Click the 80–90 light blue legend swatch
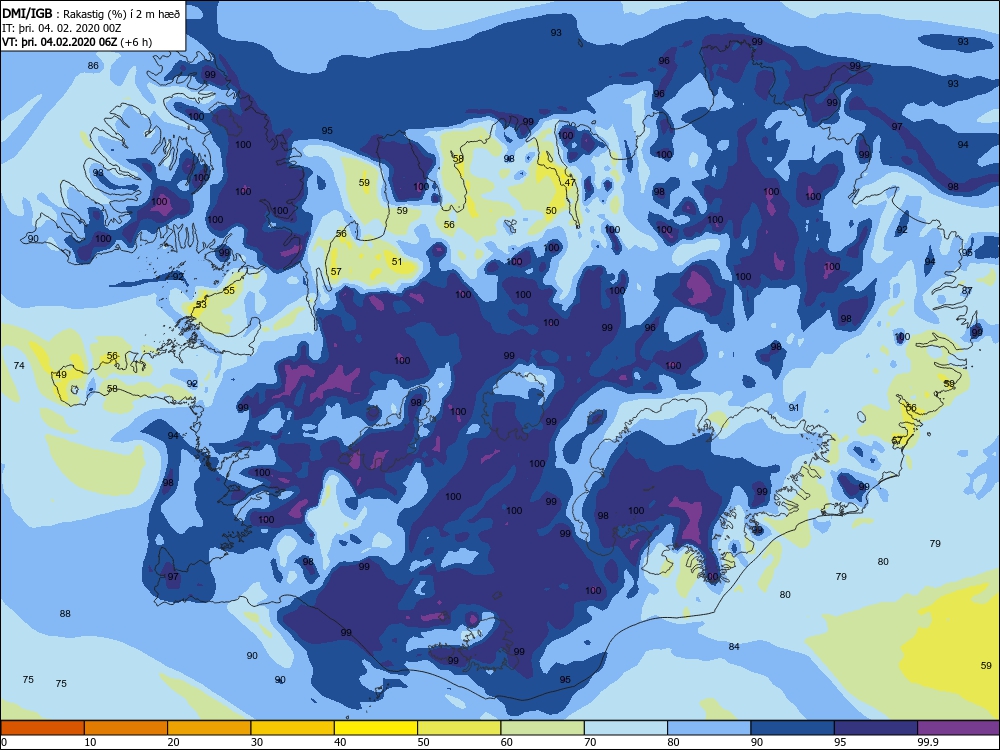The width and height of the screenshot is (1000, 750). (x=709, y=728)
